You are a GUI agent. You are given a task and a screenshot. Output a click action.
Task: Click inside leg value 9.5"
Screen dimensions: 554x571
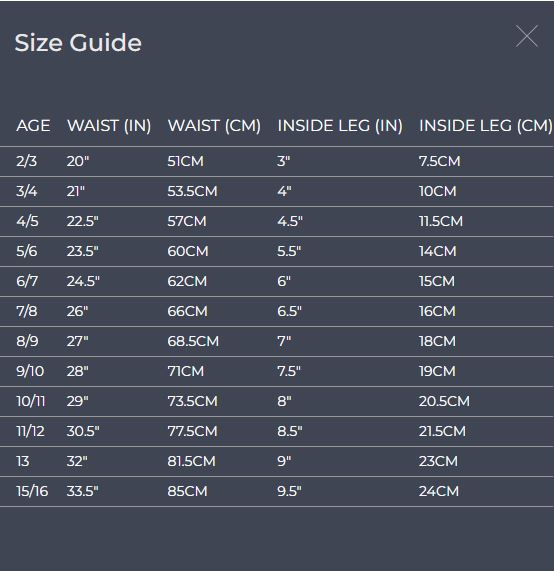pos(290,491)
